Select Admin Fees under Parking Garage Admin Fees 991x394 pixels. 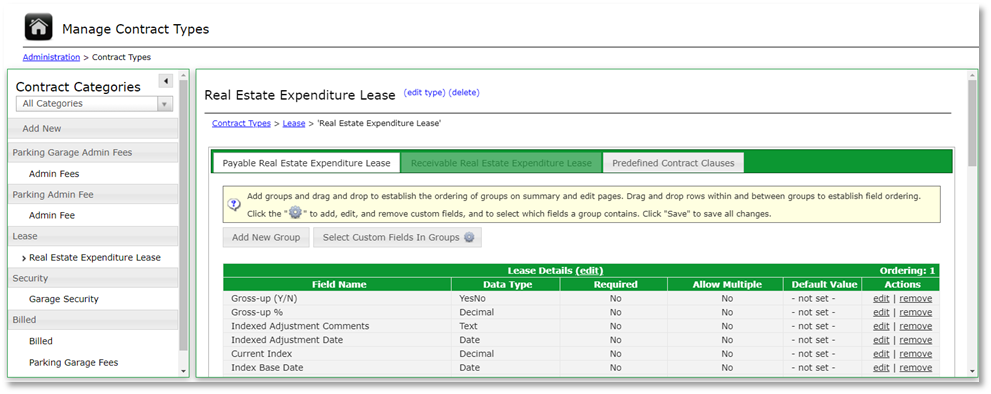(54, 173)
